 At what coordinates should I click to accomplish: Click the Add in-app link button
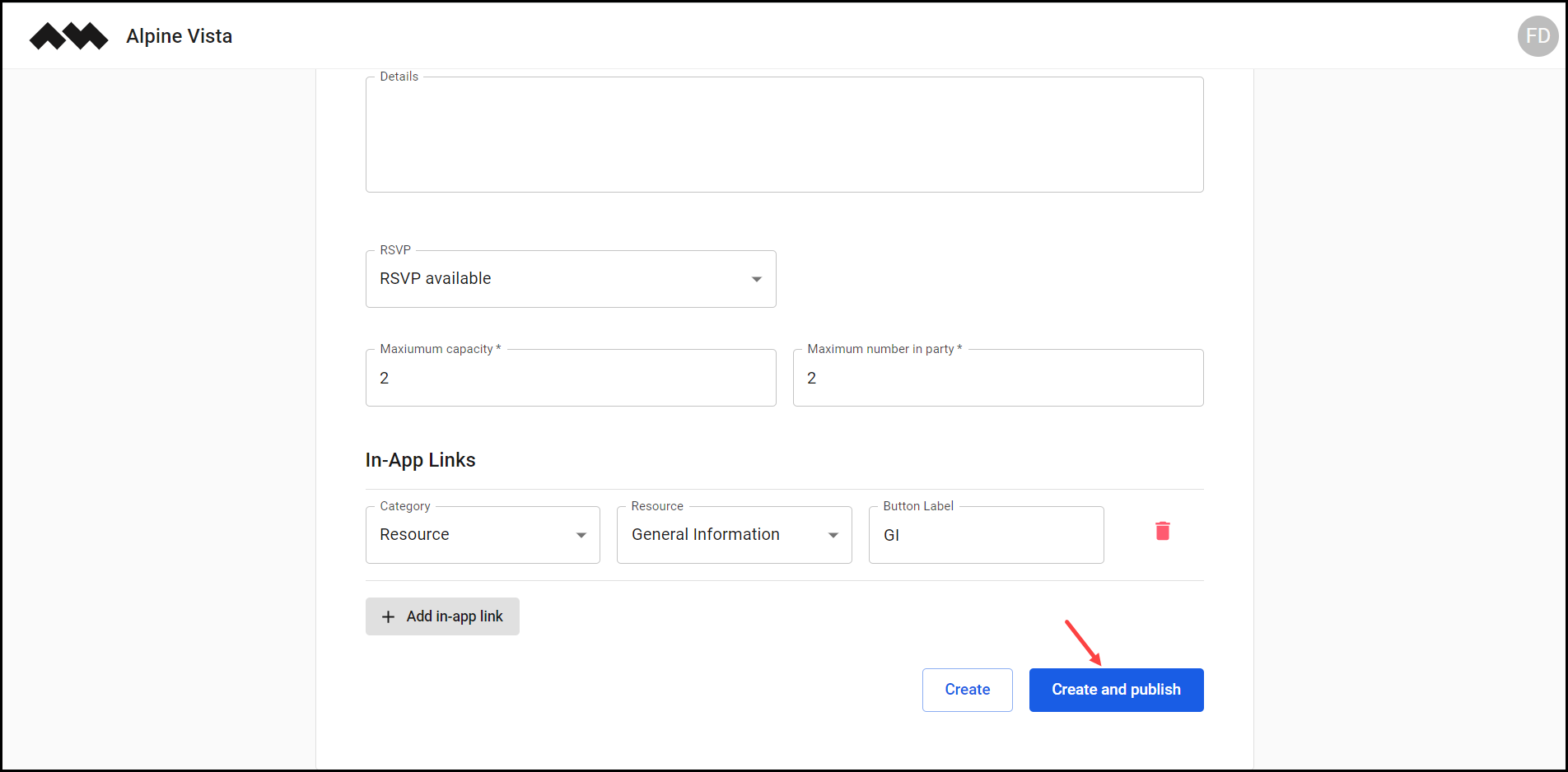[442, 616]
